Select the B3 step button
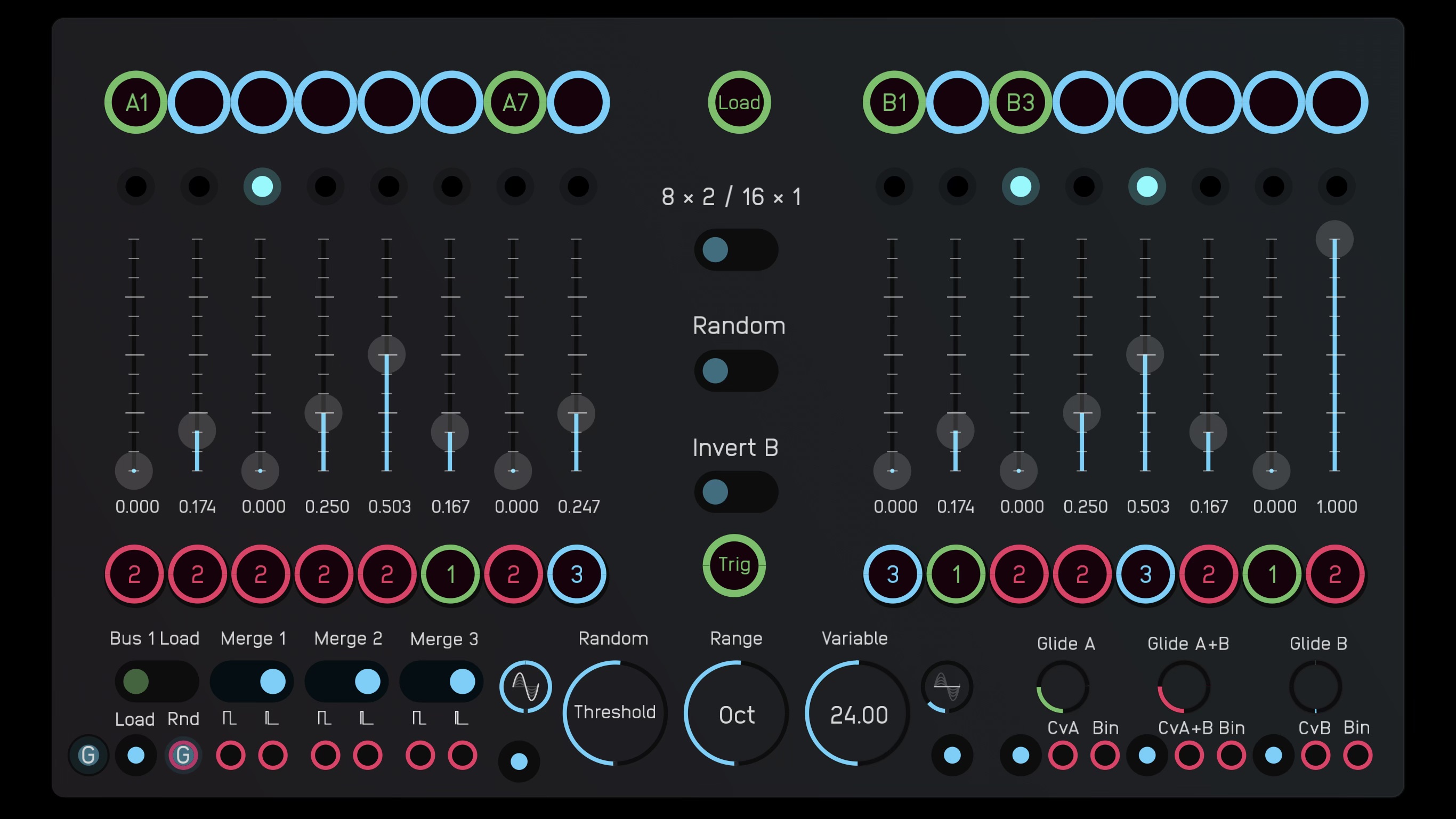The width and height of the screenshot is (1456, 819). pos(1021,102)
